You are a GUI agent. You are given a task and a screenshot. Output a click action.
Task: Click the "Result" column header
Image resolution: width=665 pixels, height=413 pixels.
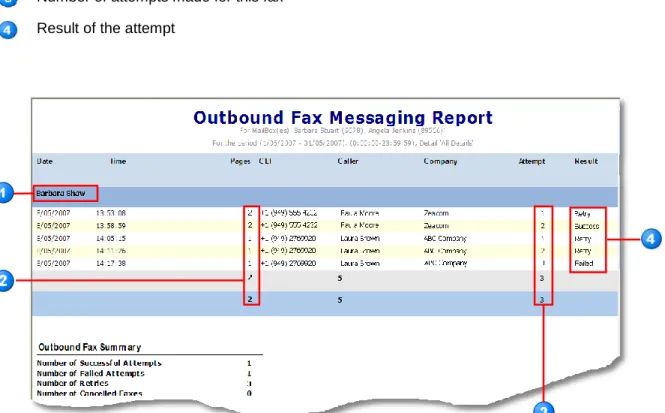(586, 161)
